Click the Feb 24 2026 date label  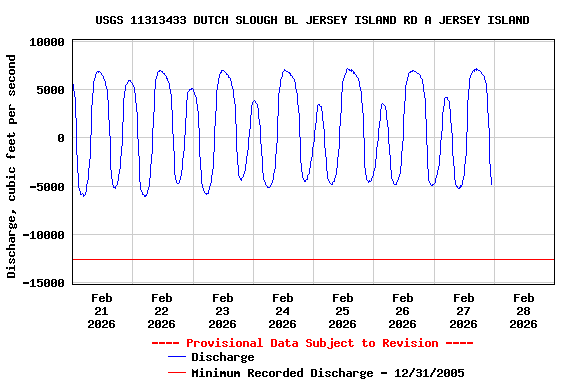[x=282, y=311]
